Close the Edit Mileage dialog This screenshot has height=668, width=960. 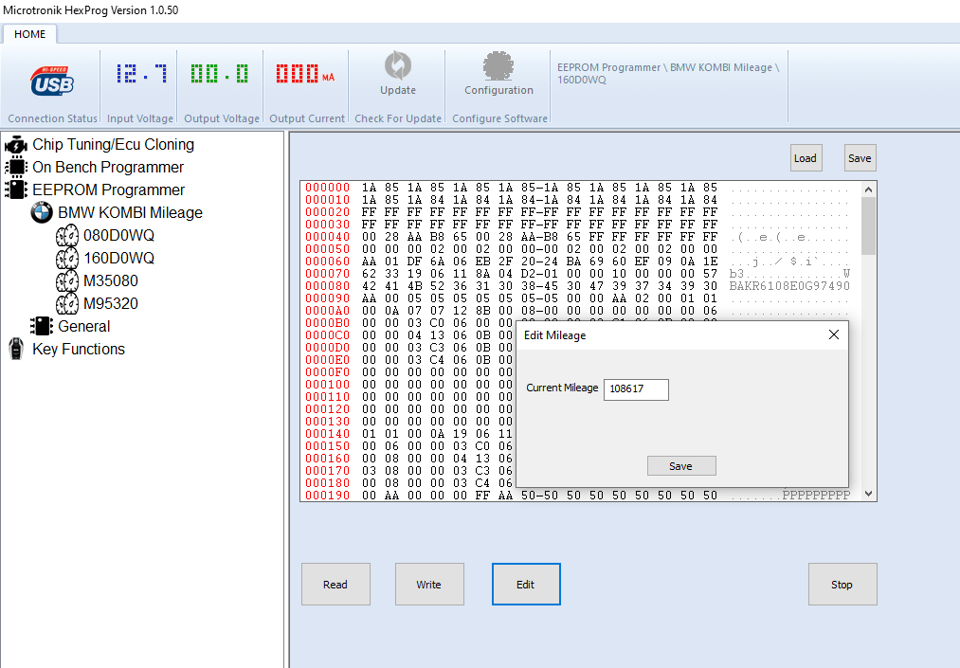[x=833, y=335]
